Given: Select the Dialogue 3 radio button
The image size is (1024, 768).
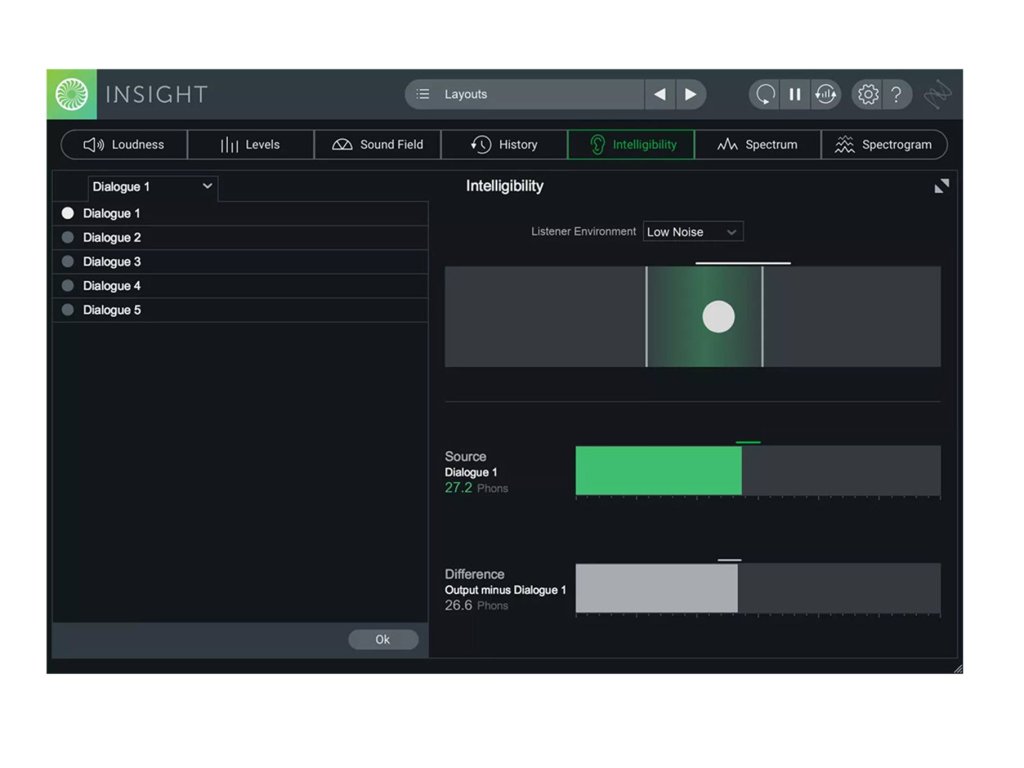Looking at the screenshot, I should pyautogui.click(x=67, y=261).
